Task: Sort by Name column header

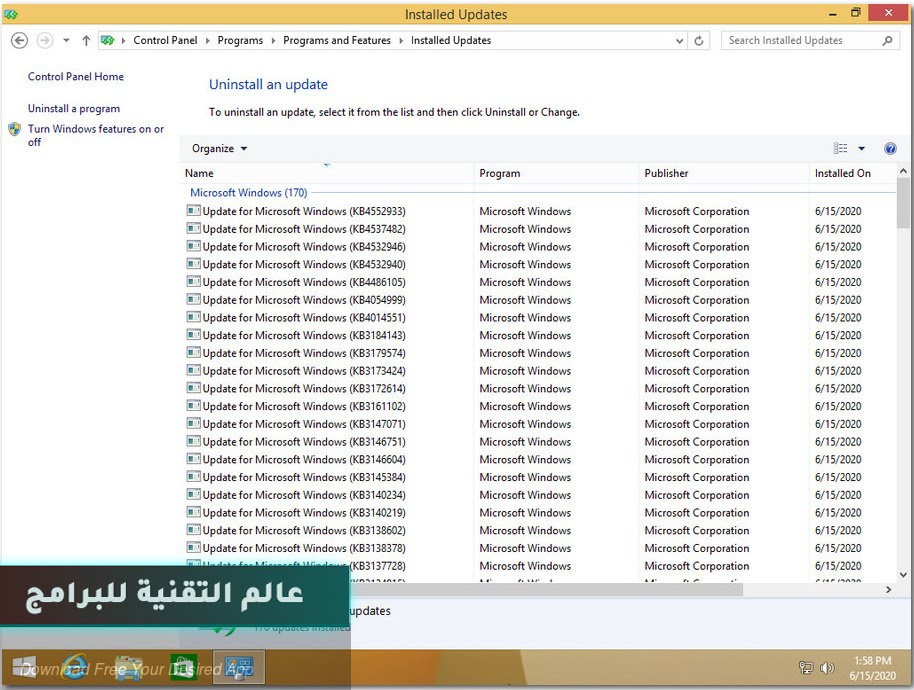Action: point(326,173)
